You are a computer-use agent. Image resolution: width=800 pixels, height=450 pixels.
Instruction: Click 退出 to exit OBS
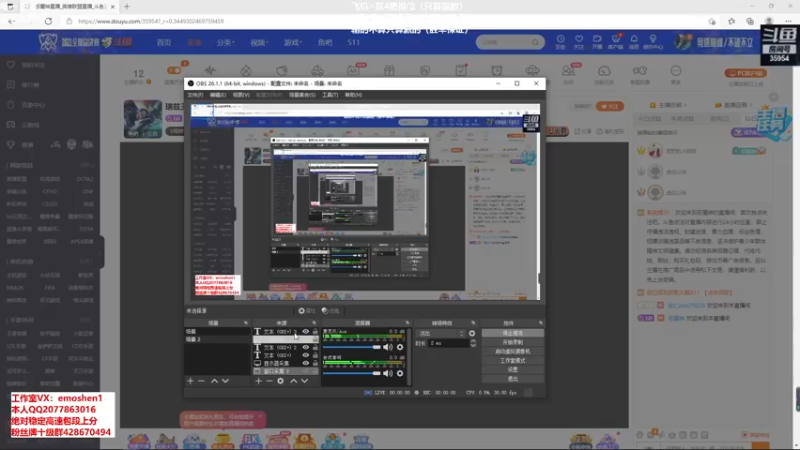click(513, 379)
